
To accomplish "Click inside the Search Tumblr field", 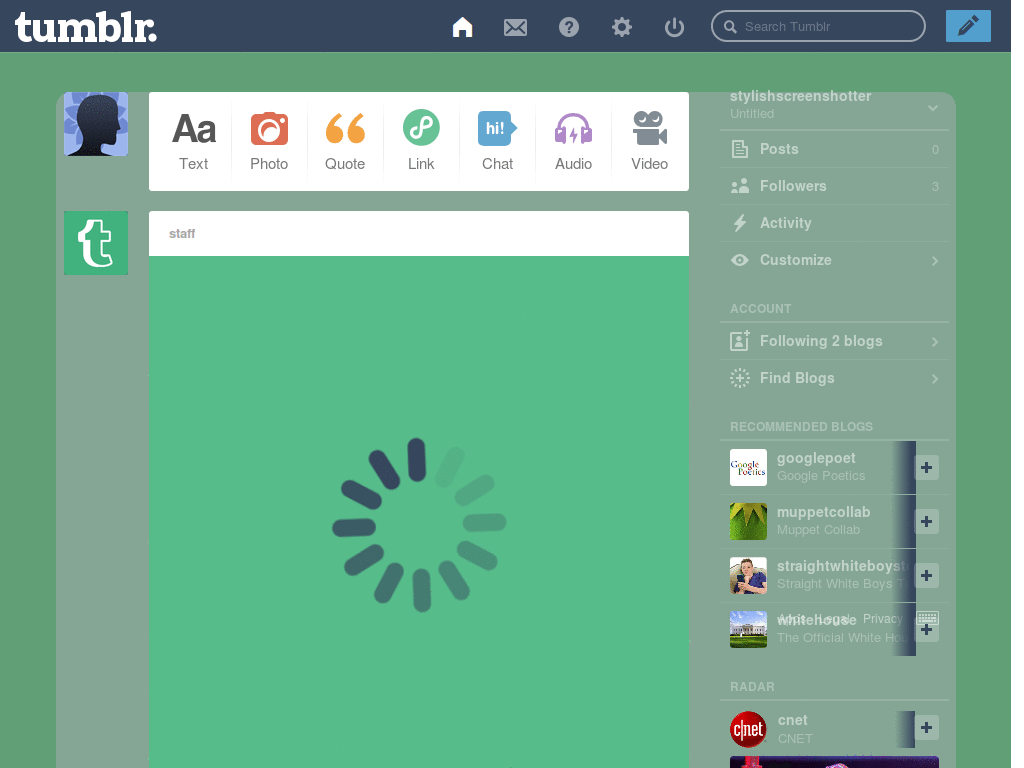I will tap(818, 26).
